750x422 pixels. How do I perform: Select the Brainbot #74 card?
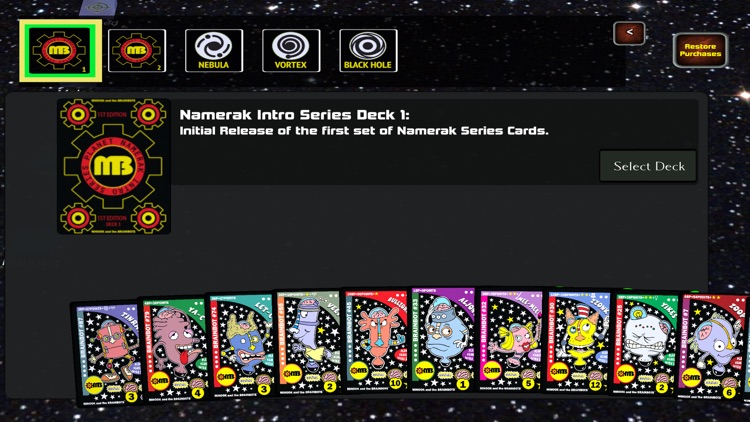[x=241, y=346]
